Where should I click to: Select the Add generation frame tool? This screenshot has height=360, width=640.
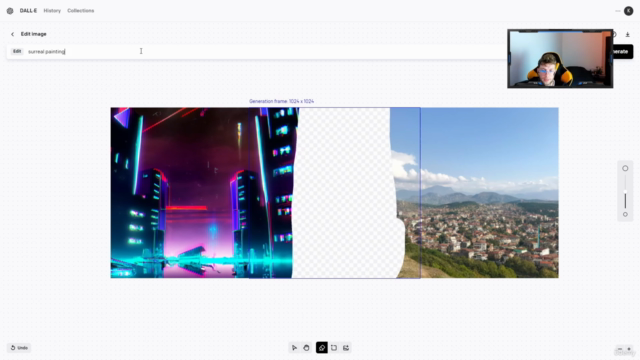click(334, 348)
